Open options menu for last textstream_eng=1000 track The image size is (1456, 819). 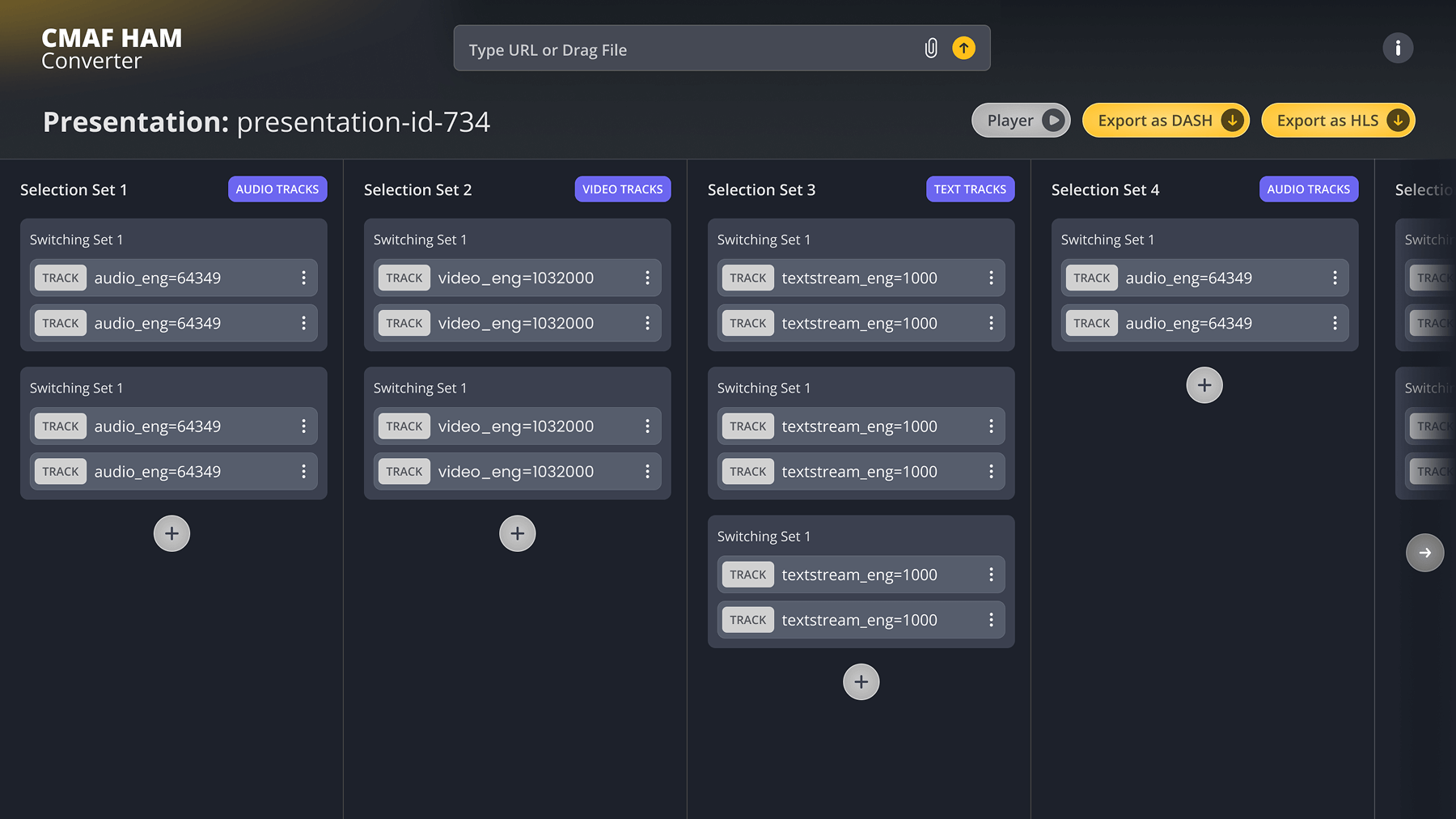click(x=991, y=620)
